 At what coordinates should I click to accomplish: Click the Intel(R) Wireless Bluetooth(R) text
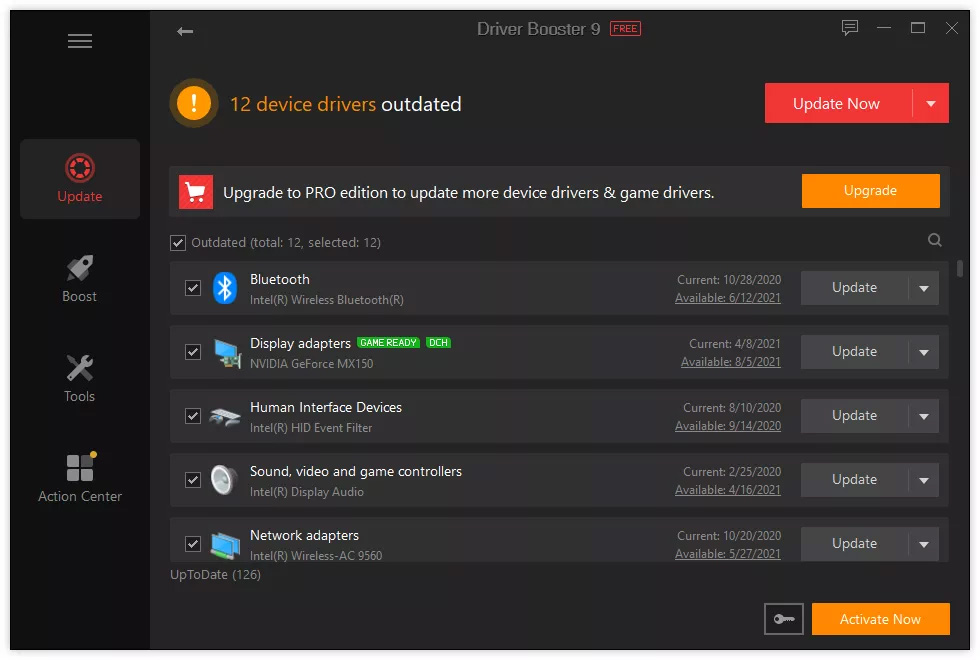tap(327, 300)
